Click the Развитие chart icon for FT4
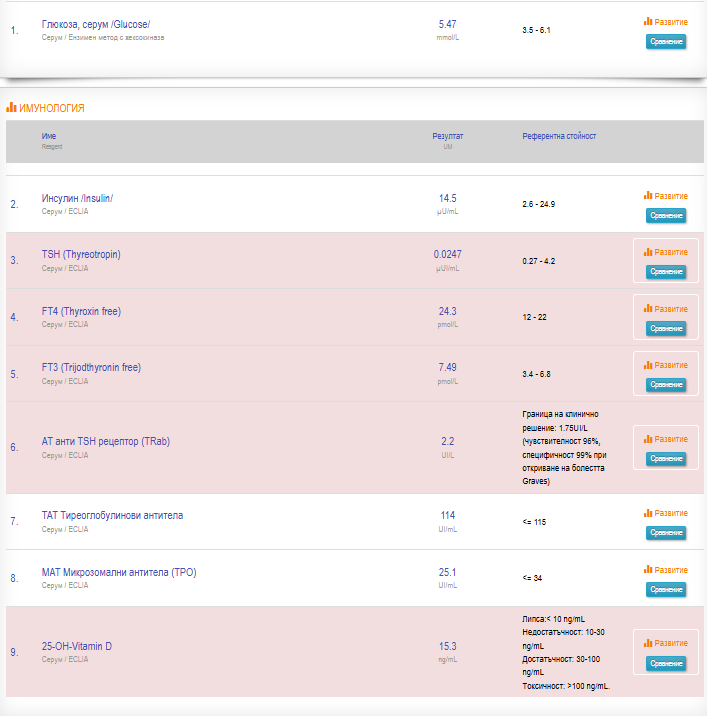The height and width of the screenshot is (716, 707). (x=648, y=309)
